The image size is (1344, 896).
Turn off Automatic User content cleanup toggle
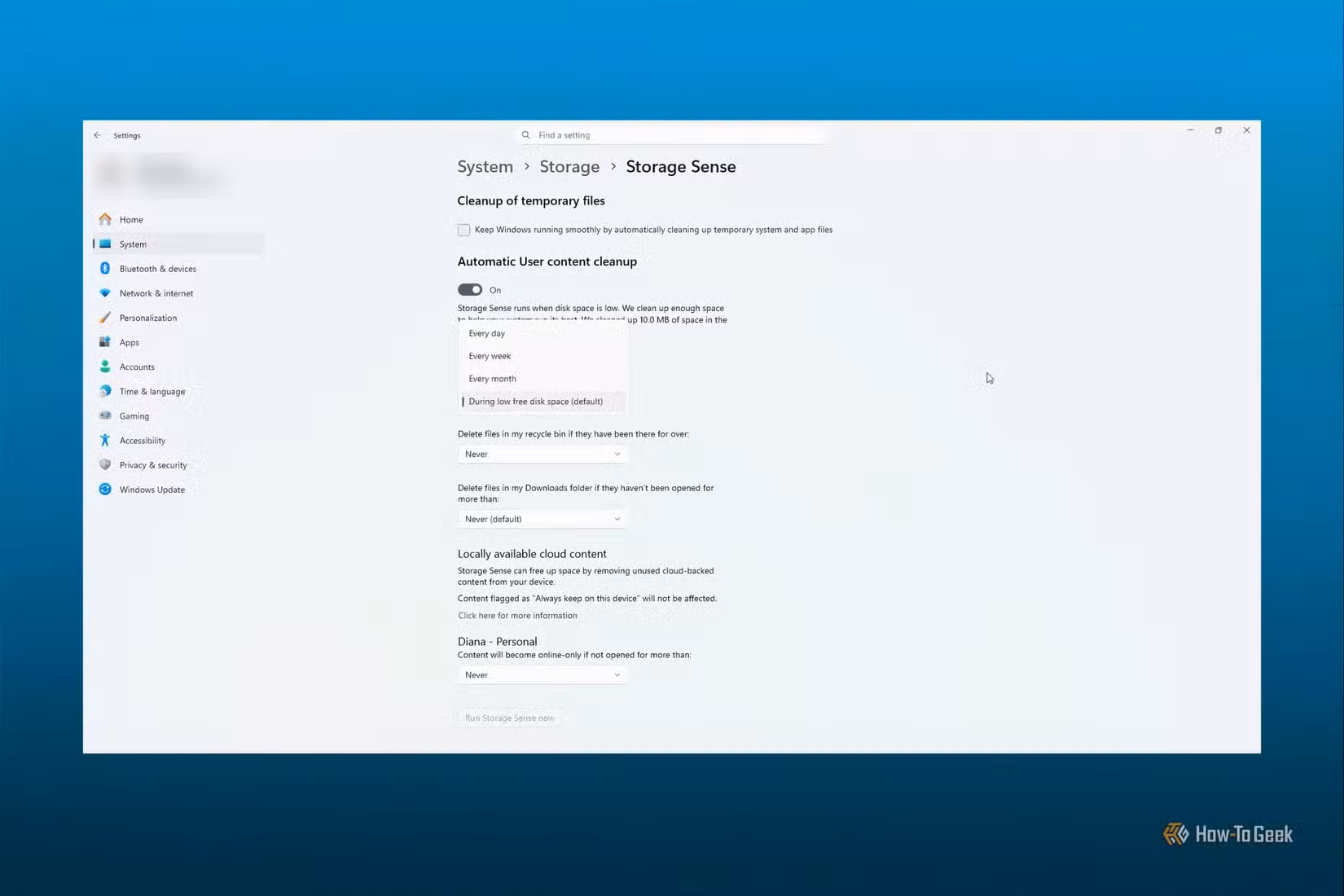tap(470, 290)
